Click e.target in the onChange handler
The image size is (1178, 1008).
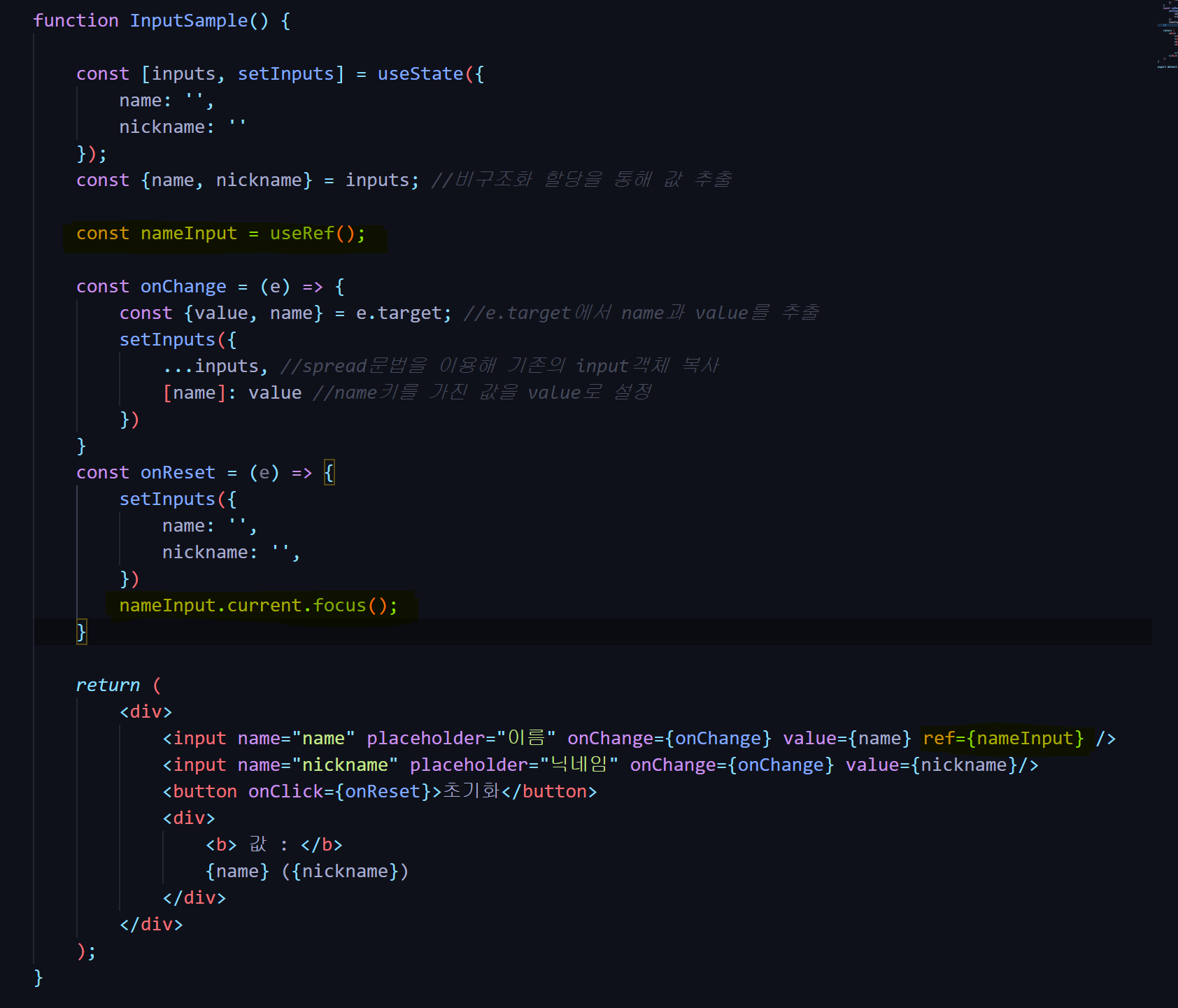[x=399, y=313]
